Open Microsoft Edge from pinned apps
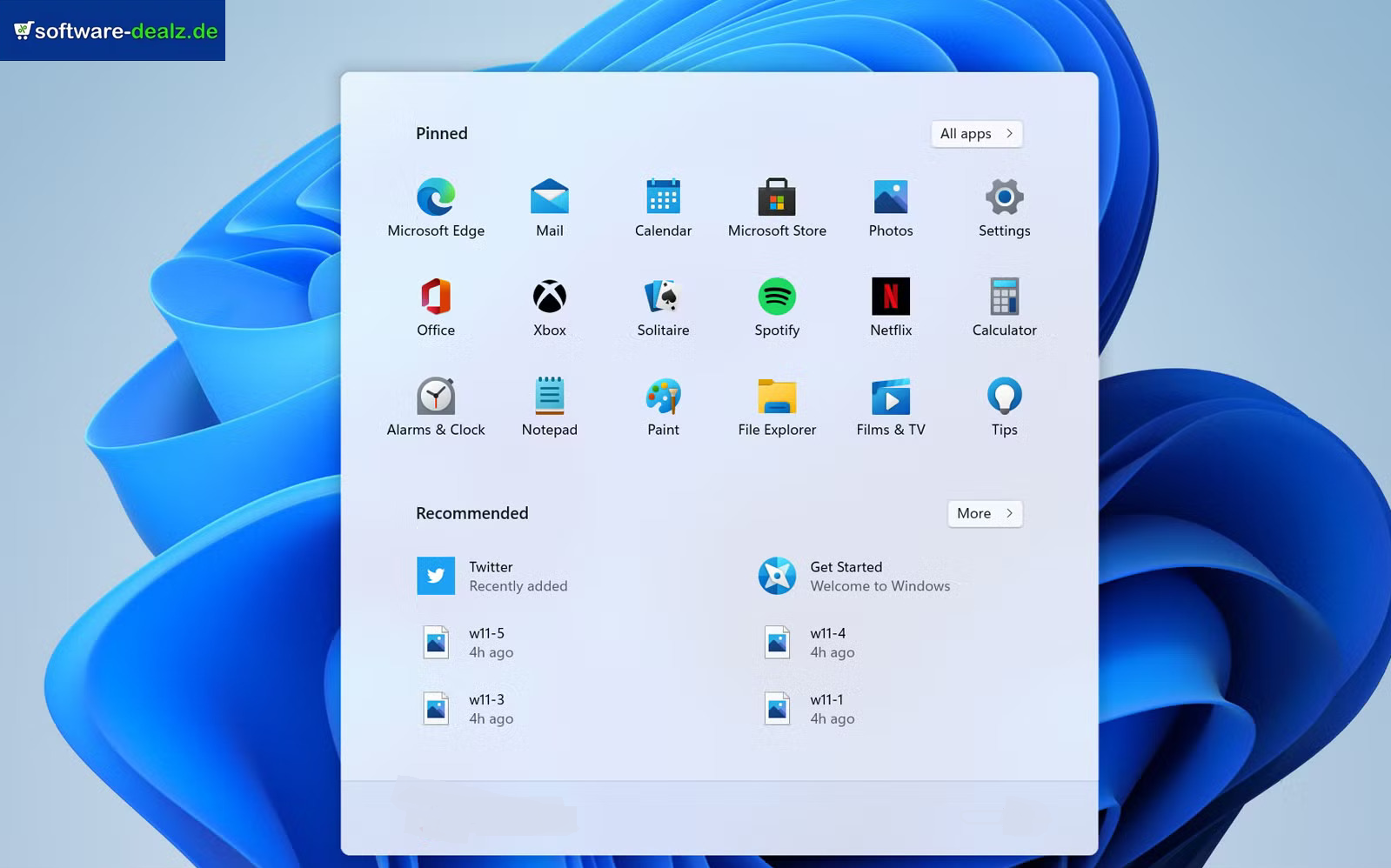Image resolution: width=1391 pixels, height=868 pixels. tap(436, 207)
